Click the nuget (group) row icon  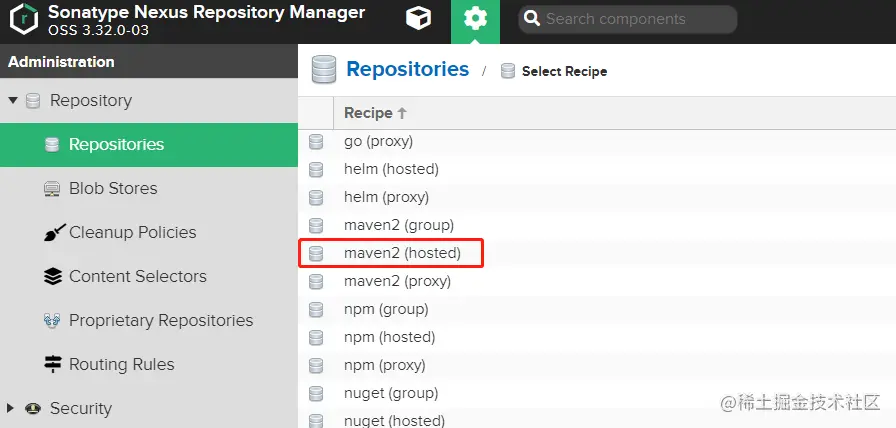tap(316, 394)
